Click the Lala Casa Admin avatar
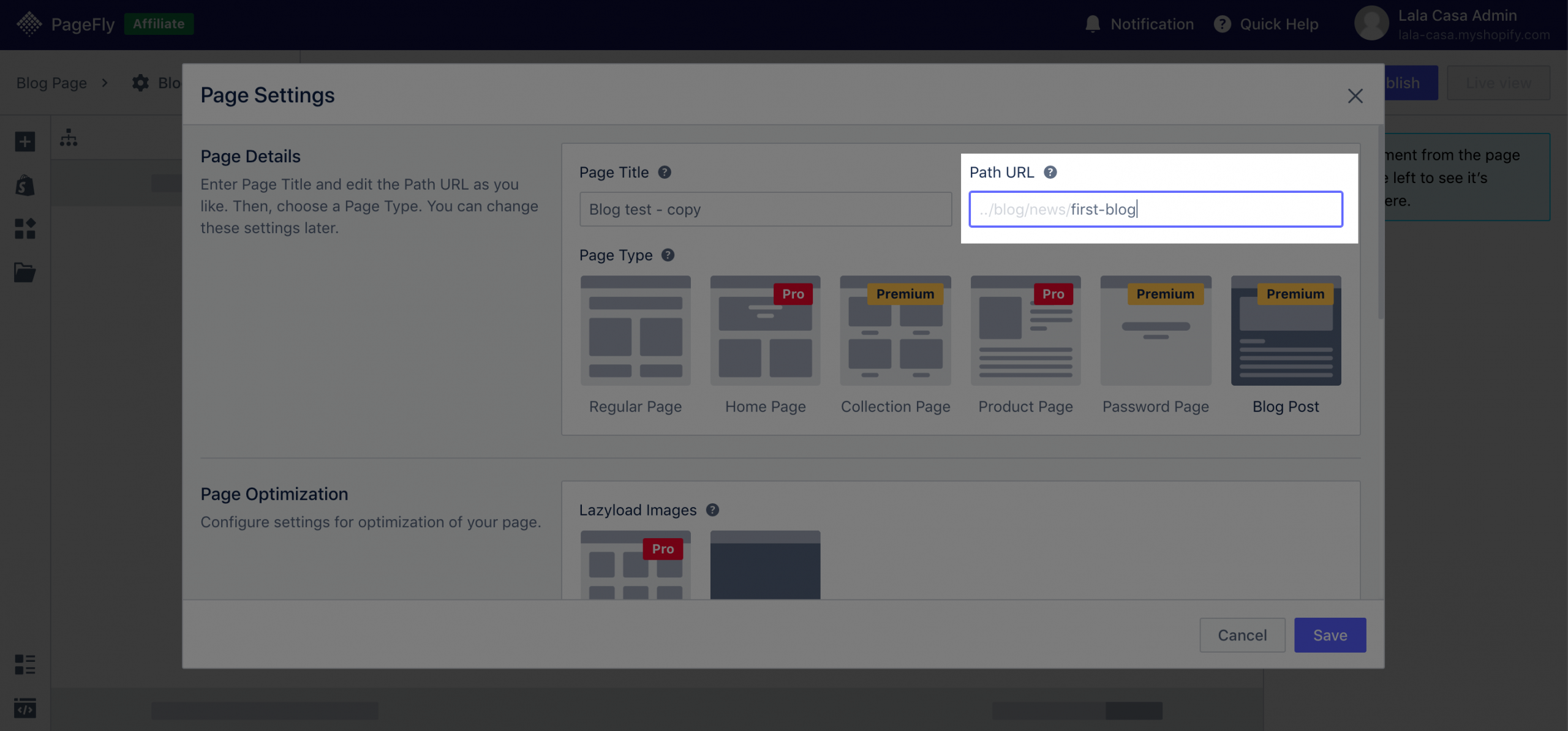The width and height of the screenshot is (1568, 731). (1371, 24)
